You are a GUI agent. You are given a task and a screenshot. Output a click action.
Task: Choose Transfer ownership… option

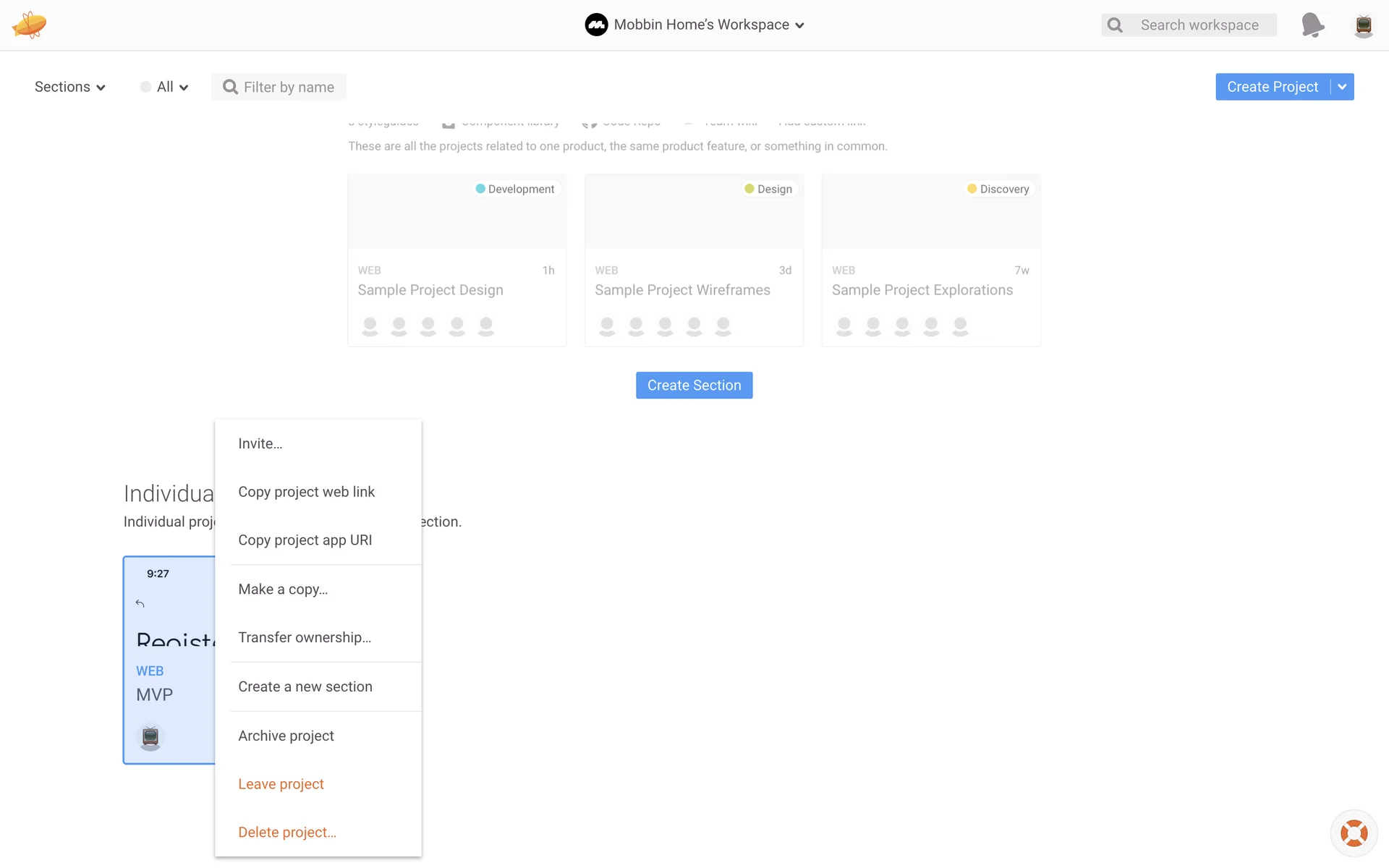pos(305,637)
